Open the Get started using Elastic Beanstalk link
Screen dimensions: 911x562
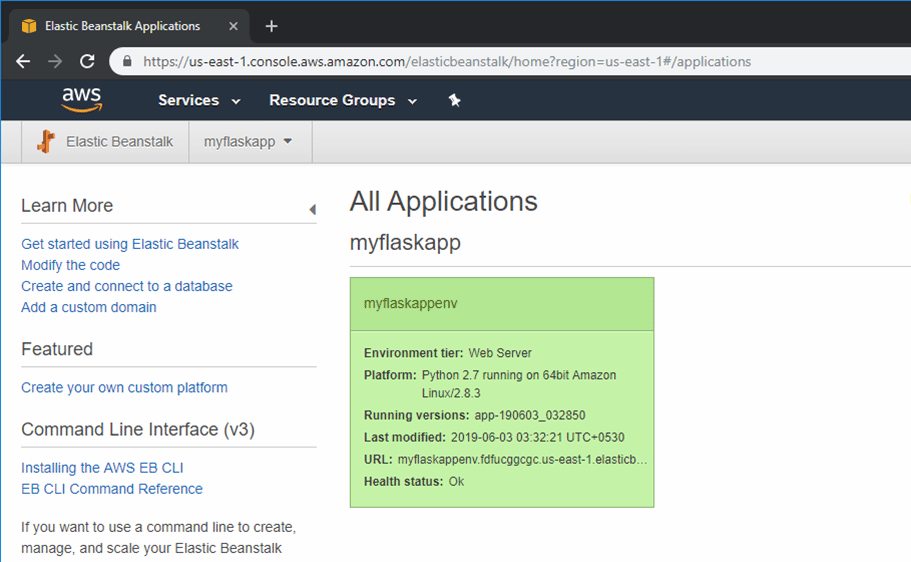[x=130, y=244]
